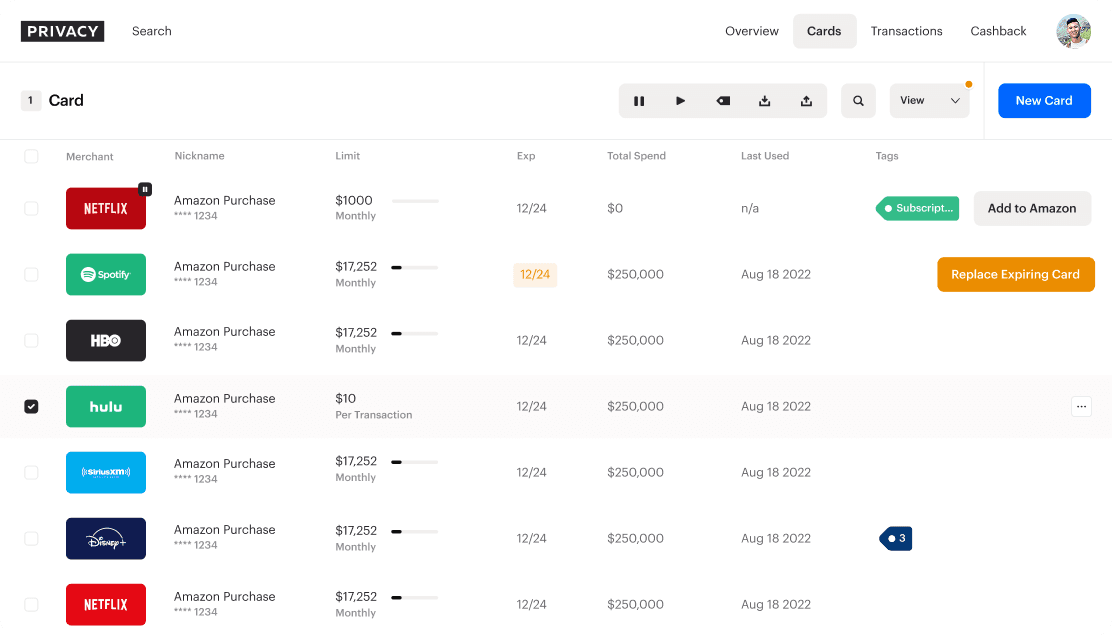Image resolution: width=1112 pixels, height=636 pixels.
Task: Click the Spotify merchant logo
Action: pyautogui.click(x=106, y=274)
